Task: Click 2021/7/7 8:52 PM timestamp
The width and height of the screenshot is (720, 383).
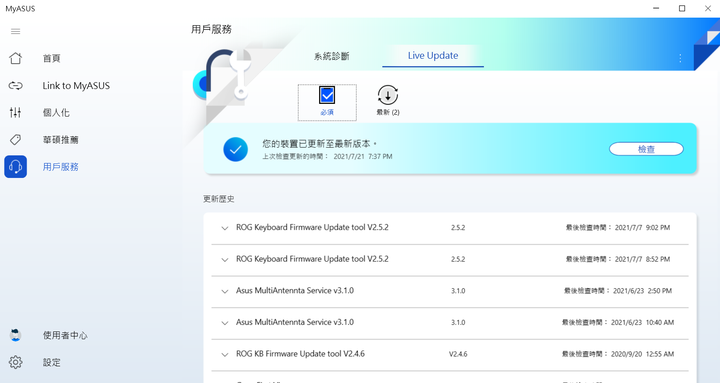Action: [x=642, y=259]
